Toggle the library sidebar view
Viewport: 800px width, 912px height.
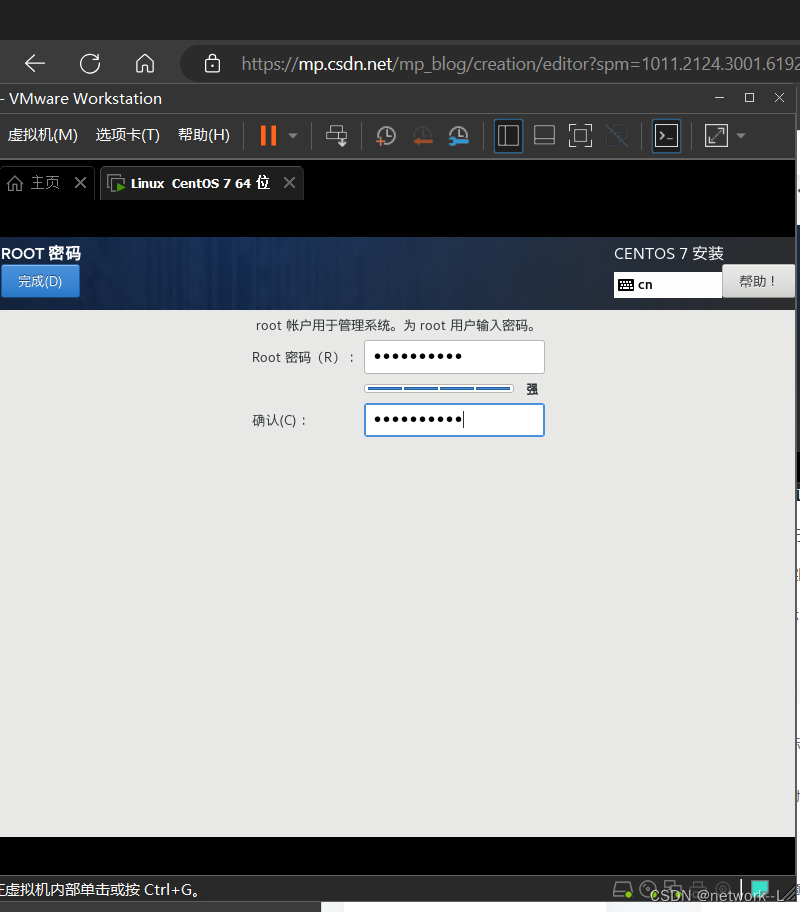point(508,136)
